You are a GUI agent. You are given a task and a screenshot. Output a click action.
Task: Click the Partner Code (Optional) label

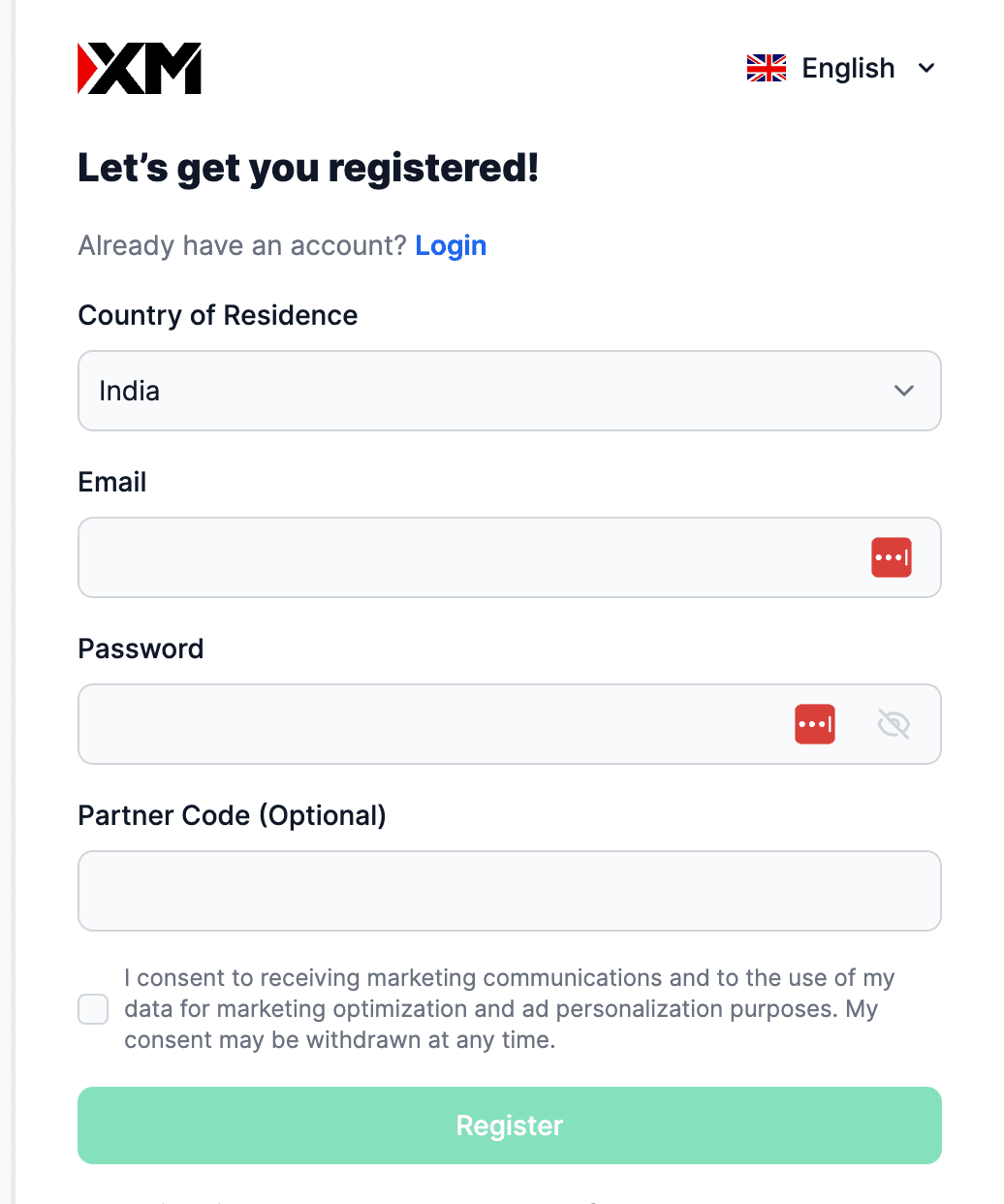[232, 815]
